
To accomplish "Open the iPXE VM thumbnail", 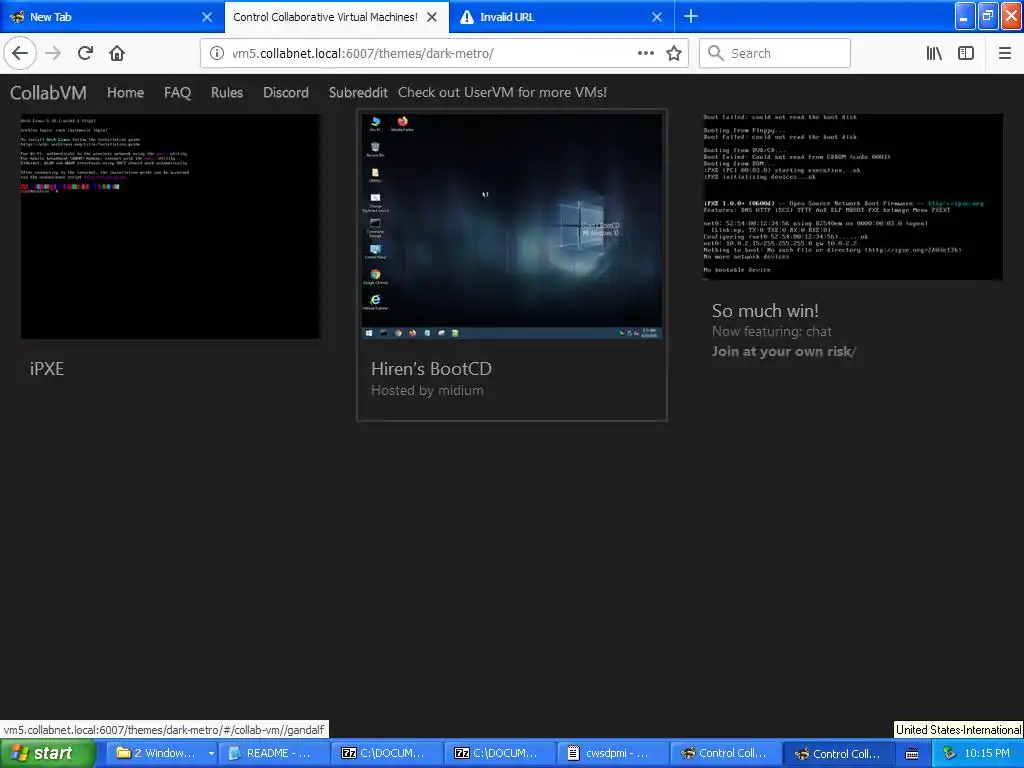I will tap(170, 226).
